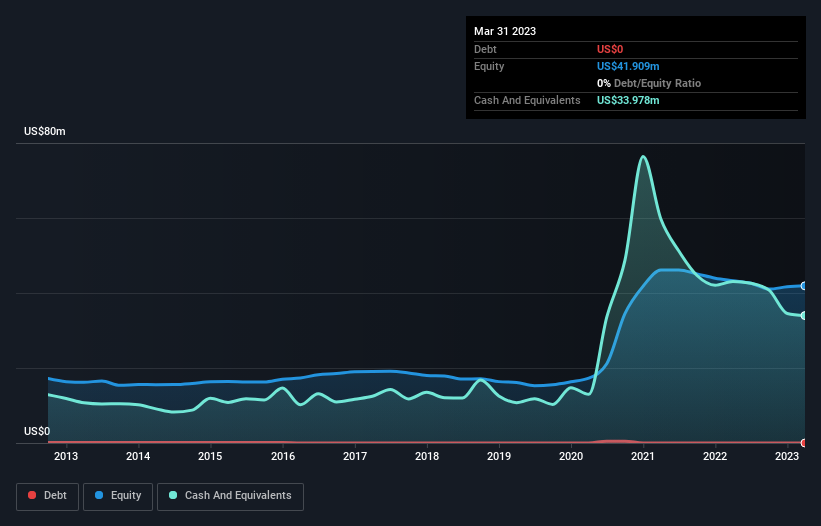Toggle Cash And Equivalents legend button
This screenshot has height=526, width=821.
point(230,497)
